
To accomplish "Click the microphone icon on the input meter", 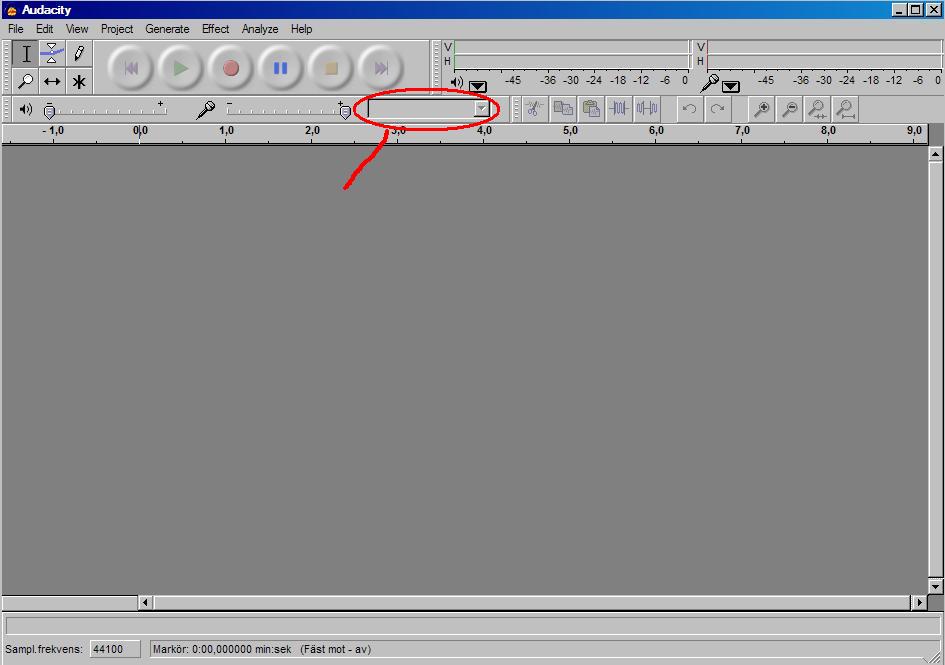I will pyautogui.click(x=710, y=83).
